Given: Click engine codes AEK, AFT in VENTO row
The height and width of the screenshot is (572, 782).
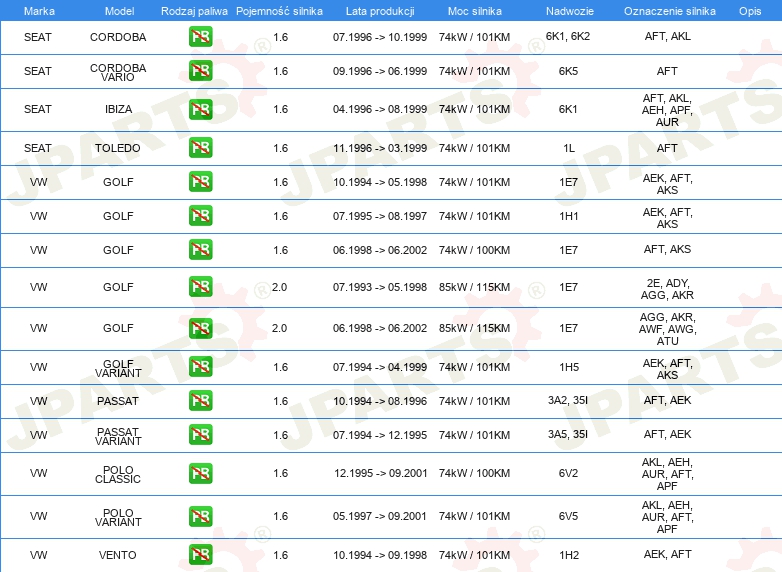Looking at the screenshot, I should [x=667, y=554].
